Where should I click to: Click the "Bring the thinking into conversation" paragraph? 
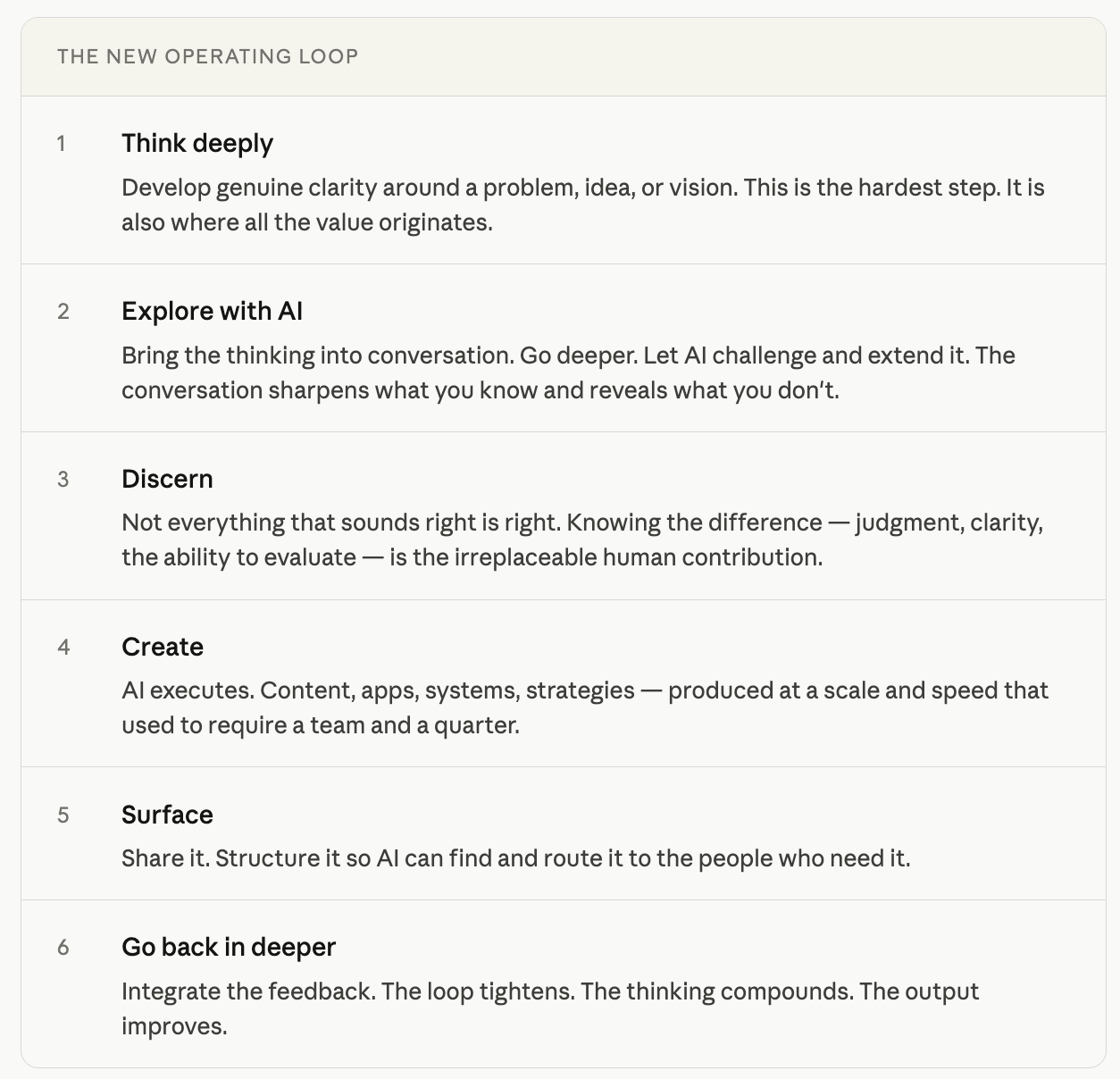click(568, 355)
